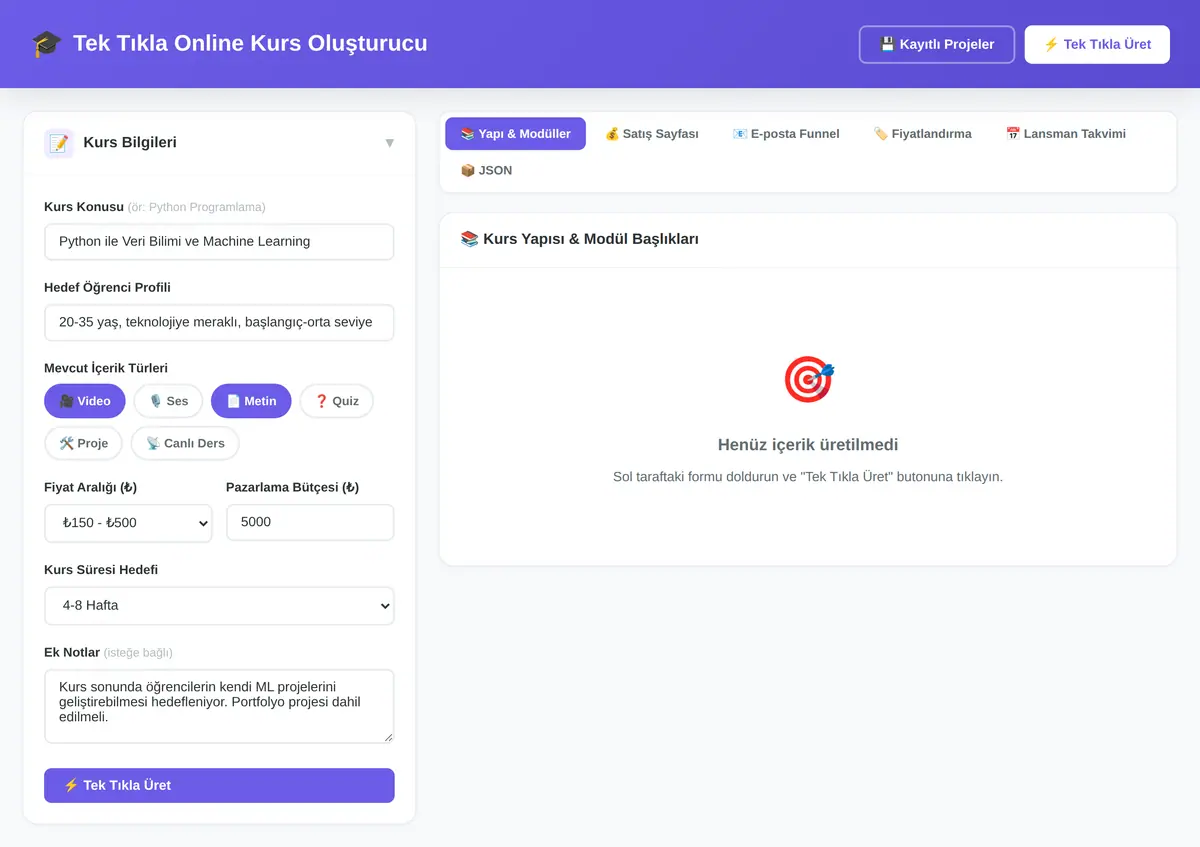
Task: Click the Ek Notlar text area
Action: click(x=219, y=706)
